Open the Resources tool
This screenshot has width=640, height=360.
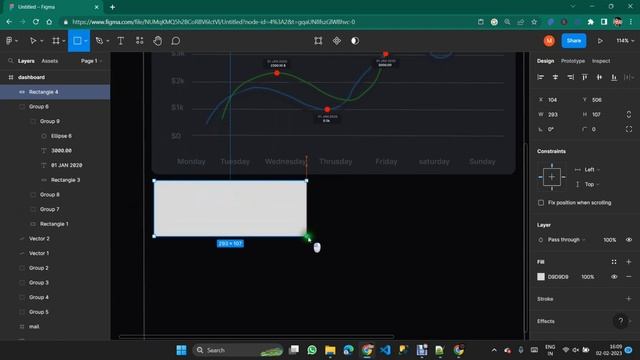(140, 41)
